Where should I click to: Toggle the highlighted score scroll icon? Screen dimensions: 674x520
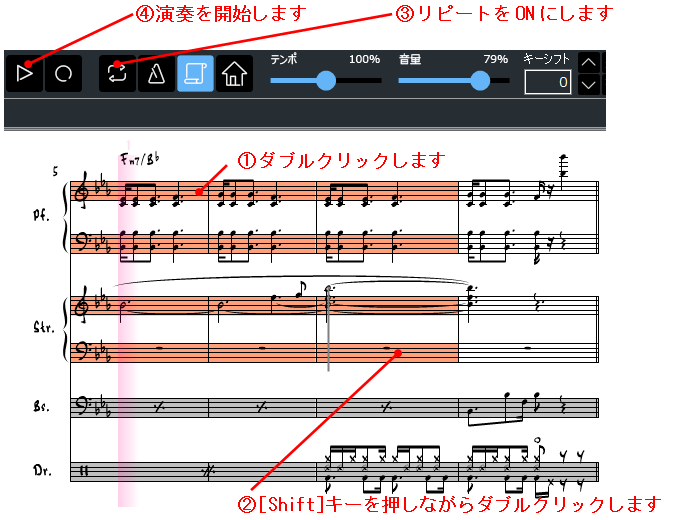pyautogui.click(x=195, y=73)
